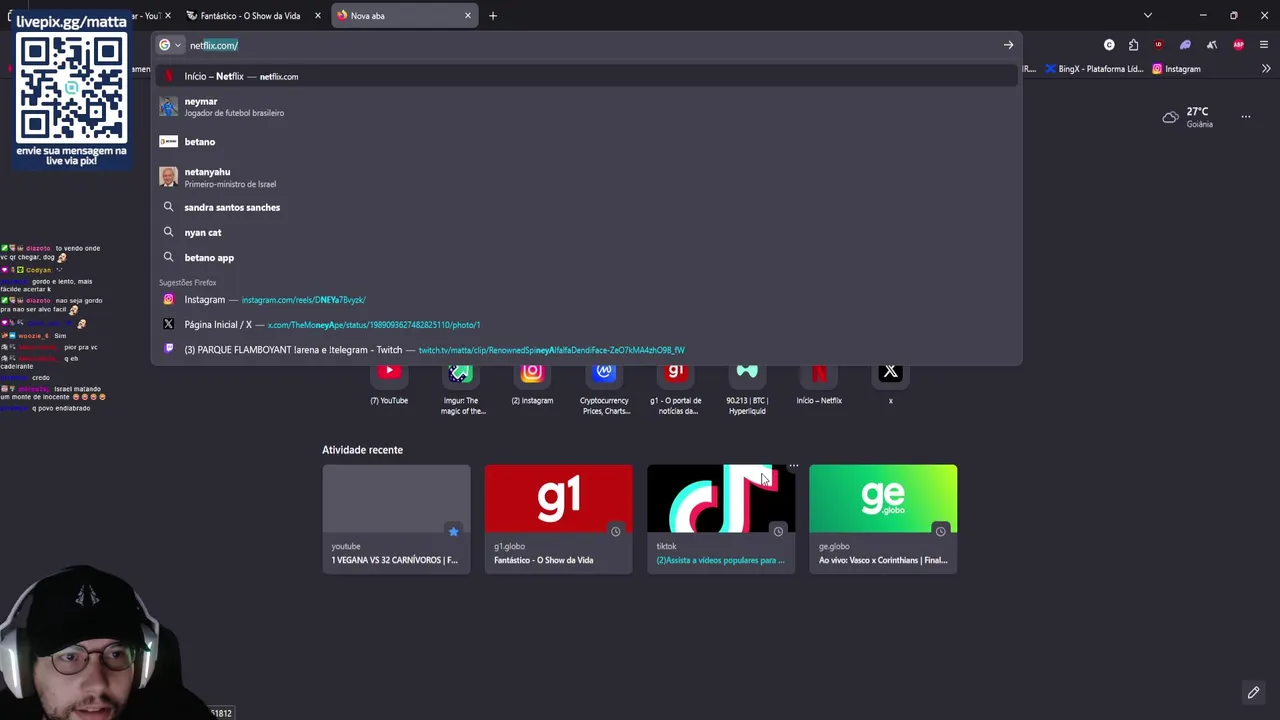Click the weather cloud icon for Goiânia
Image resolution: width=1280 pixels, height=720 pixels.
coord(1170,117)
